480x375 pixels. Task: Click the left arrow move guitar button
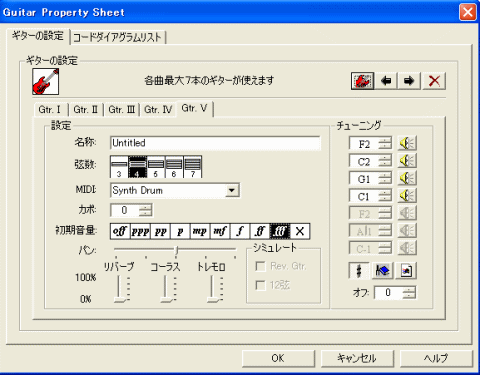386,81
